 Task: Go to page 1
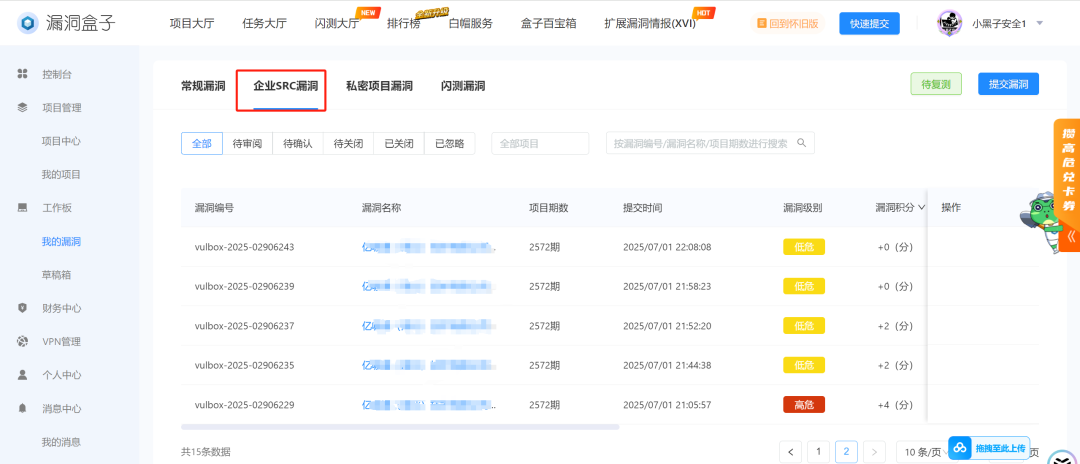click(x=818, y=452)
